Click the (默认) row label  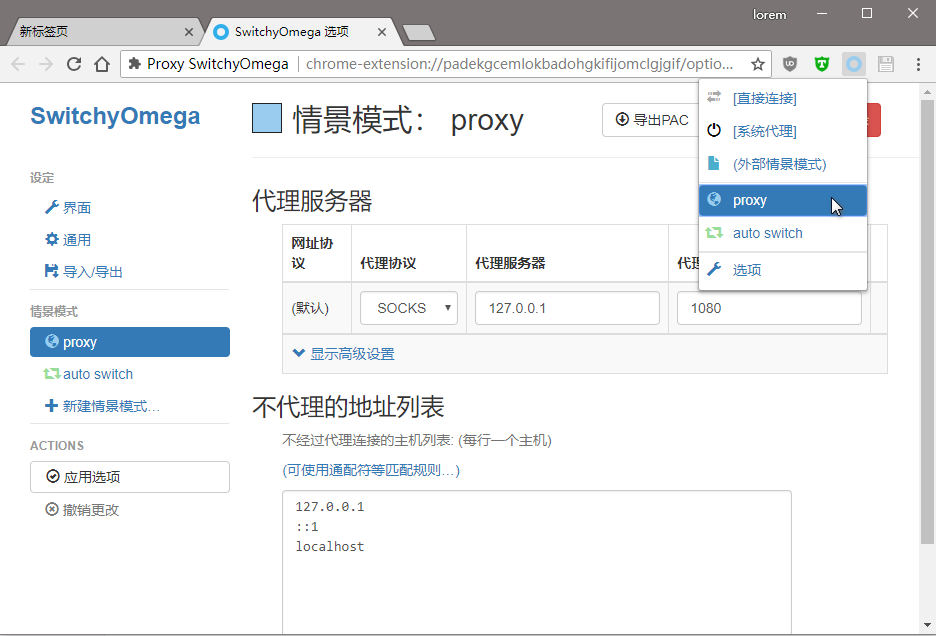(x=310, y=308)
